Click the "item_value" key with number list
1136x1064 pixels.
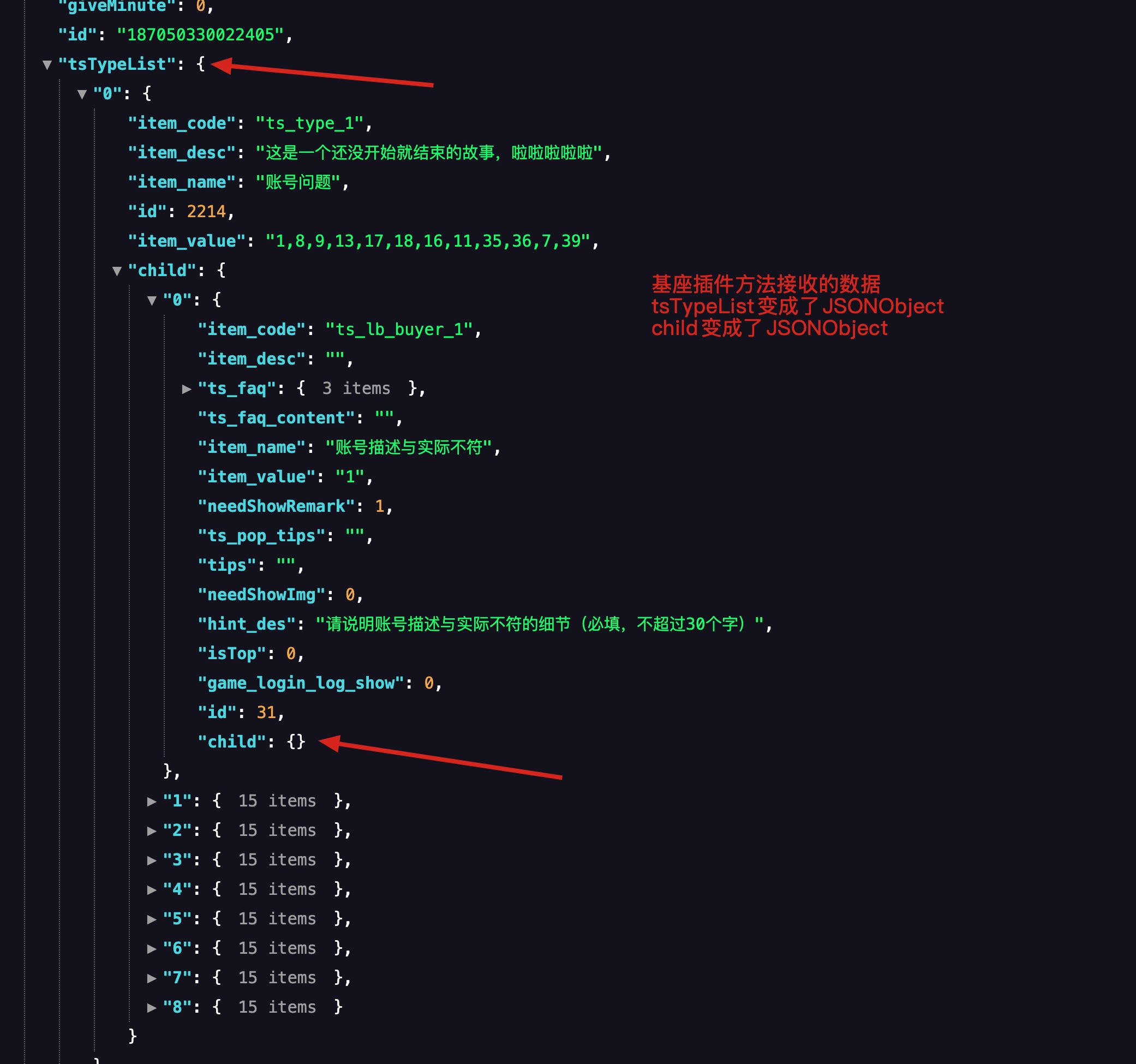pyautogui.click(x=187, y=241)
